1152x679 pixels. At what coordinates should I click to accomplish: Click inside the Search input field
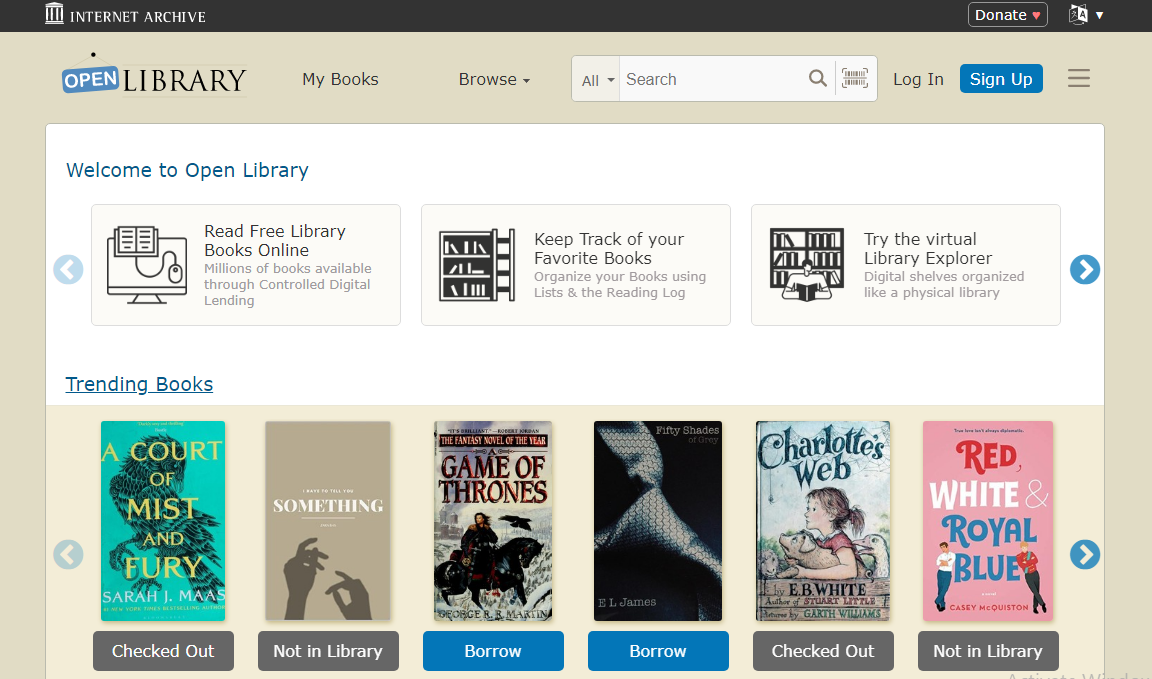pyautogui.click(x=713, y=79)
